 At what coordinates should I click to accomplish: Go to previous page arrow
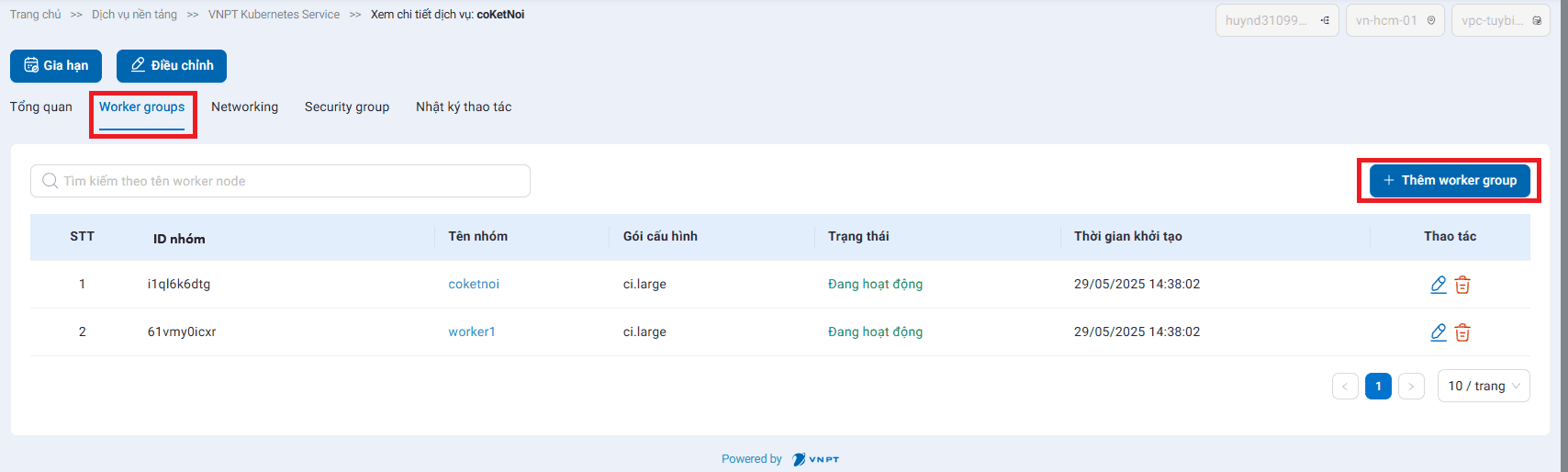coord(1345,387)
